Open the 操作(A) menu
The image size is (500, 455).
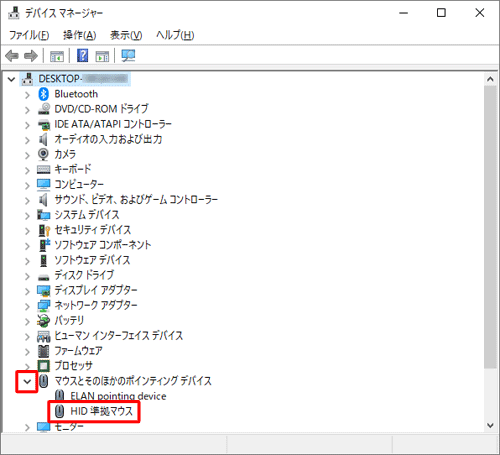coord(80,35)
